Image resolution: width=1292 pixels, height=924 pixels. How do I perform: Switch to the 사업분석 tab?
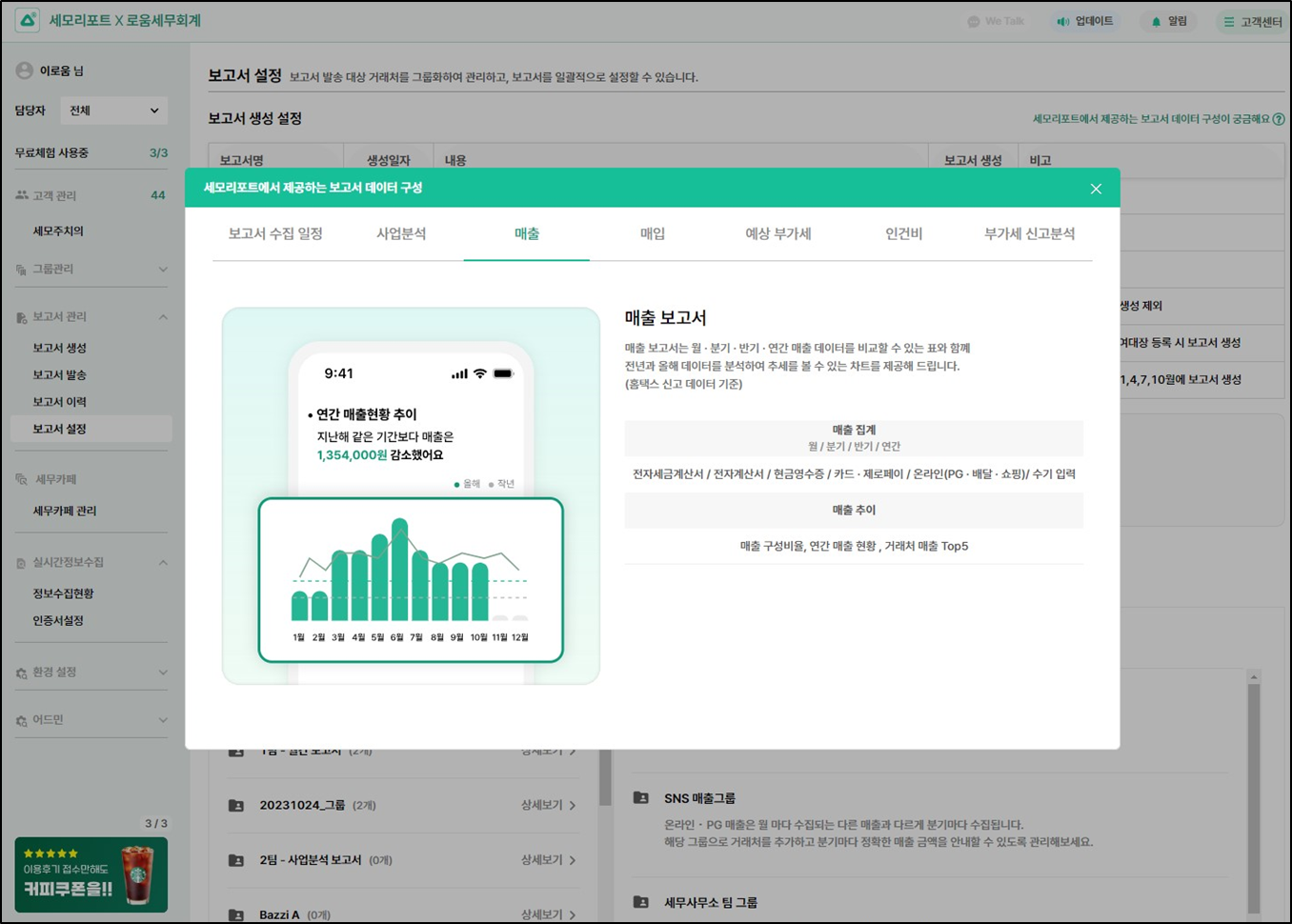pos(400,234)
